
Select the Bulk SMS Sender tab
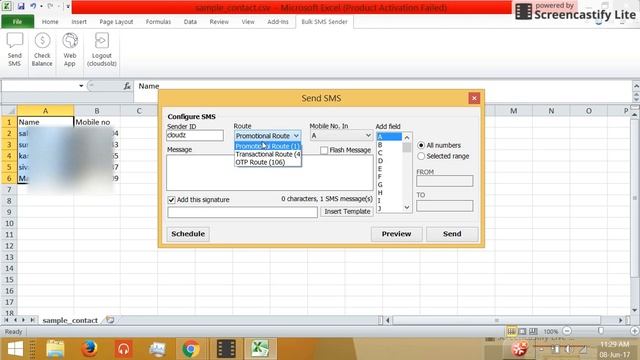[x=324, y=22]
